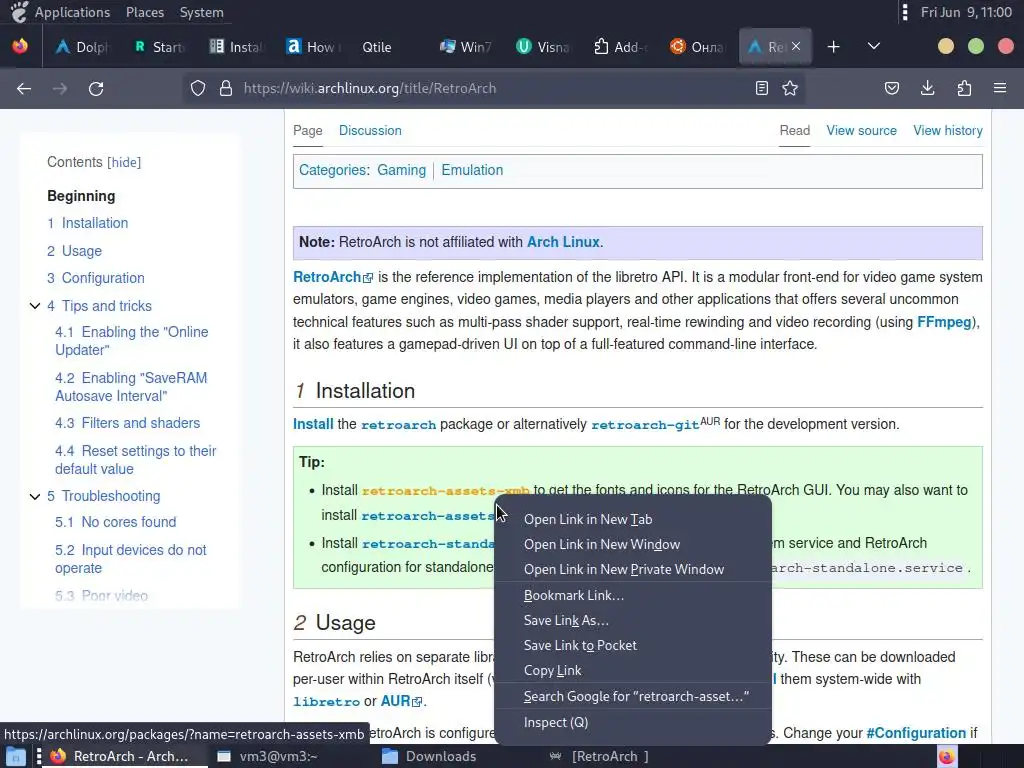Select Save Link As from context menu
Screen dimensions: 1024x768
pyautogui.click(x=633, y=620)
